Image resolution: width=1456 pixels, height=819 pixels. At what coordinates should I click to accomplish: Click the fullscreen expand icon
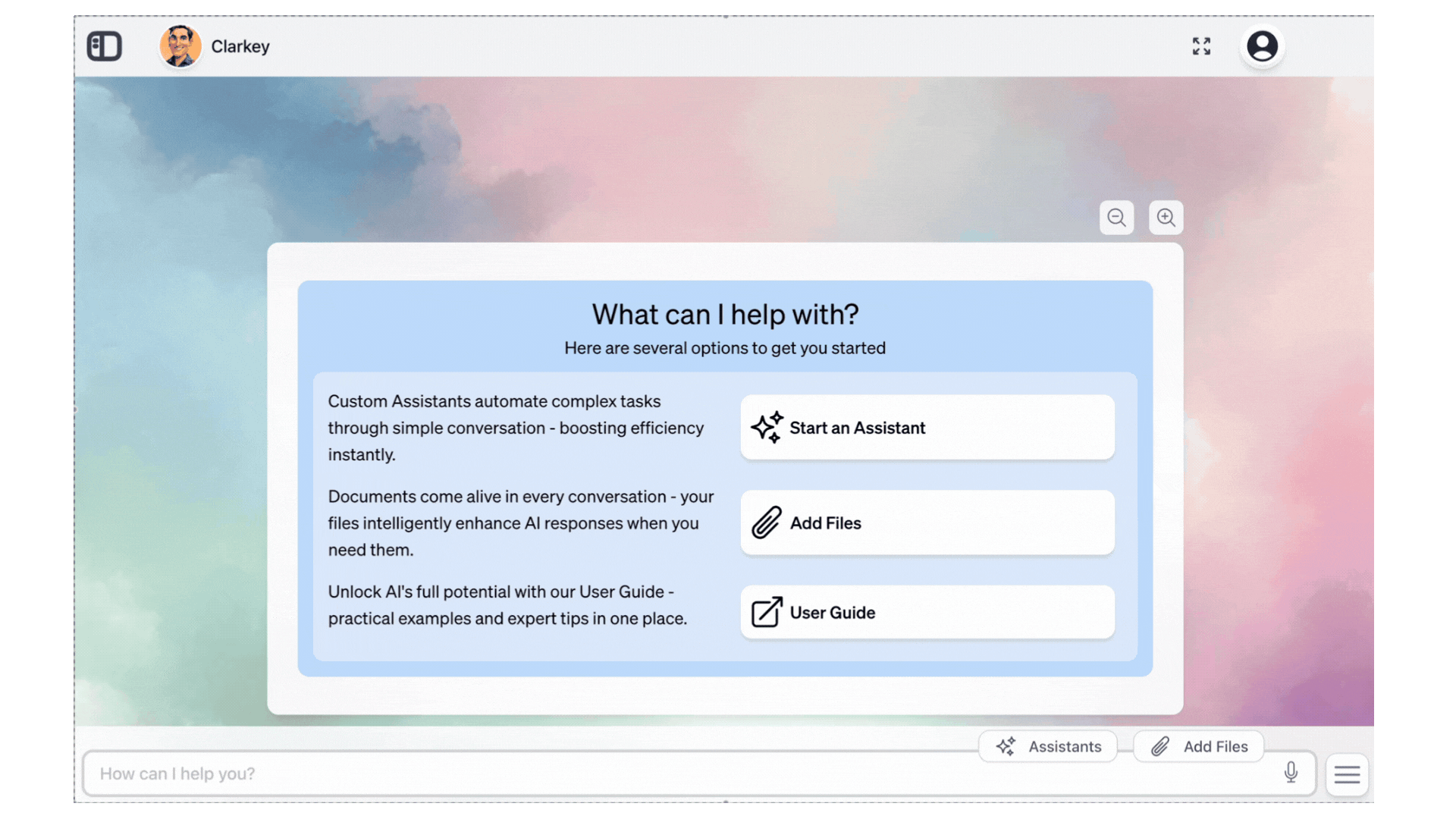pos(1201,46)
